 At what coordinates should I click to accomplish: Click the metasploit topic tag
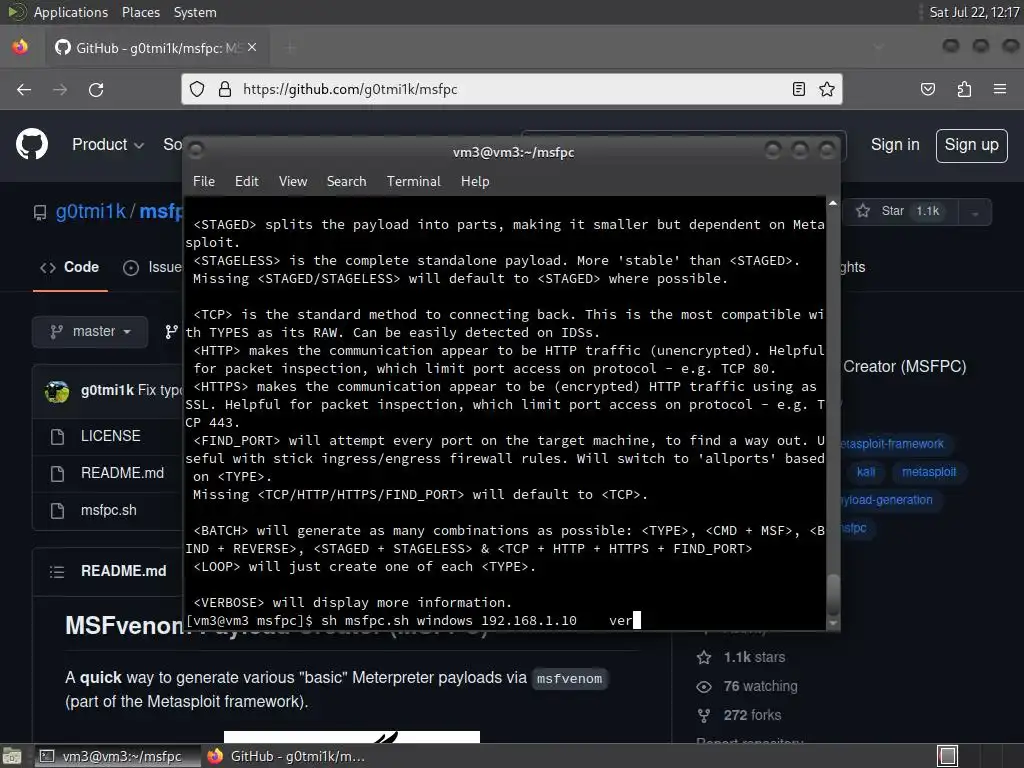tap(929, 472)
